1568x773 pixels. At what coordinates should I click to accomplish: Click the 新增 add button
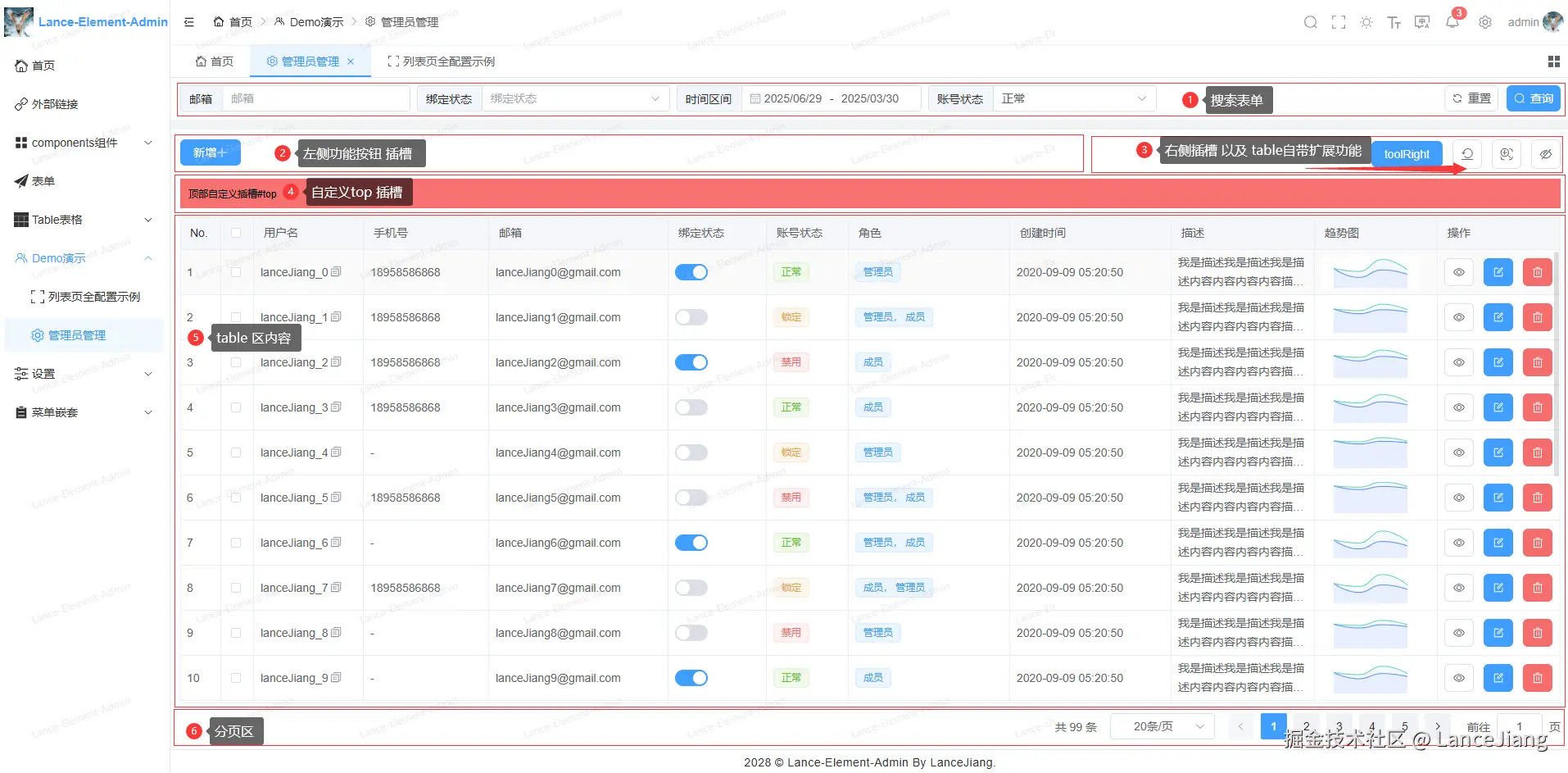click(211, 152)
